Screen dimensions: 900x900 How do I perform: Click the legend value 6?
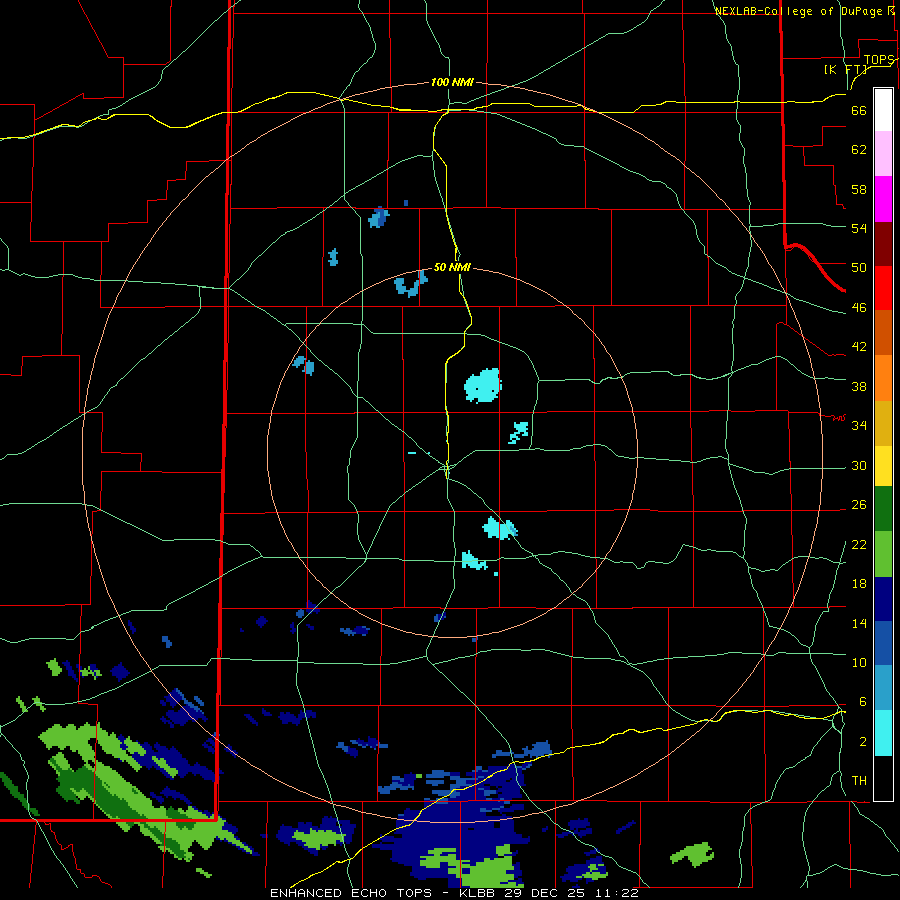click(x=862, y=702)
